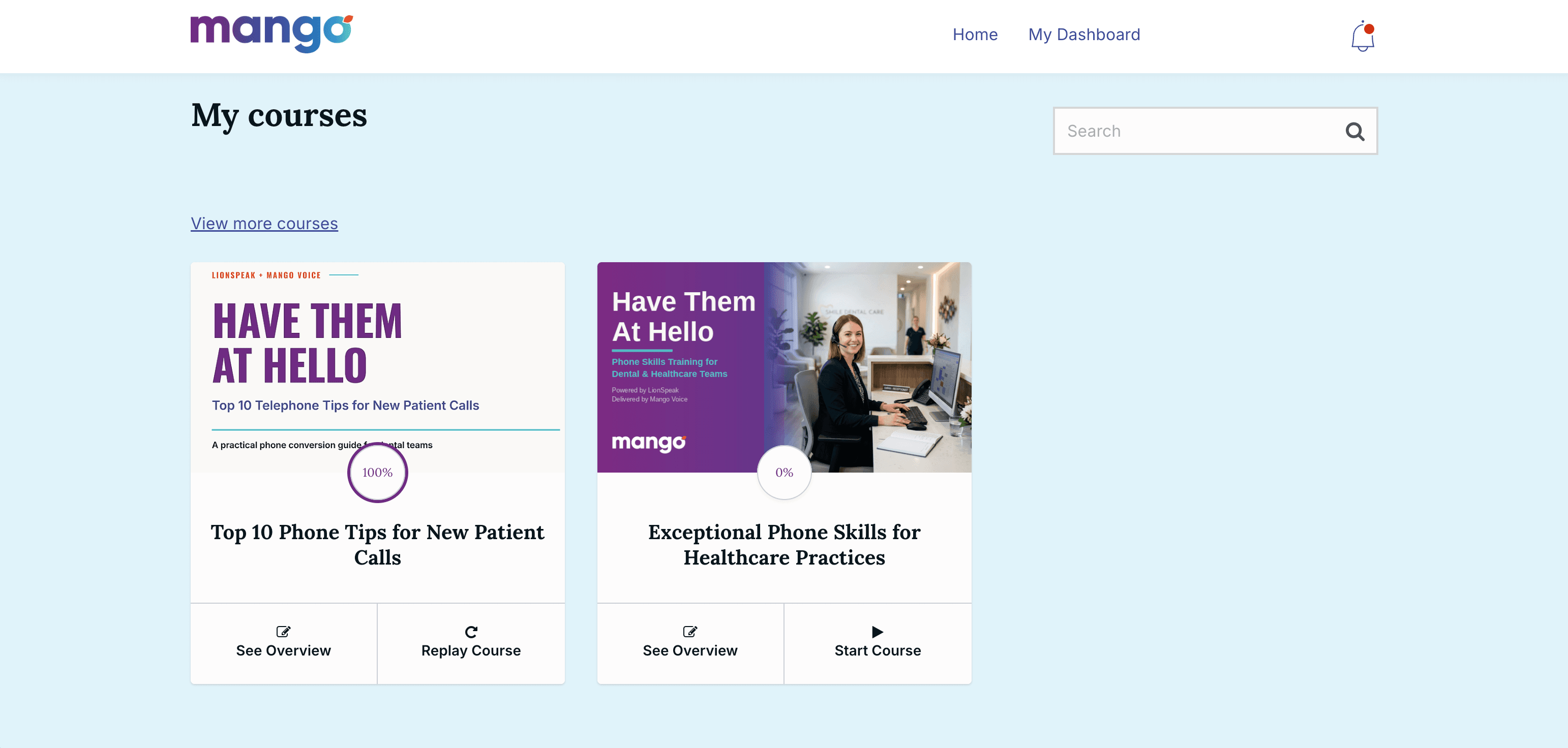
Task: Select Start Course button
Action: [878, 643]
